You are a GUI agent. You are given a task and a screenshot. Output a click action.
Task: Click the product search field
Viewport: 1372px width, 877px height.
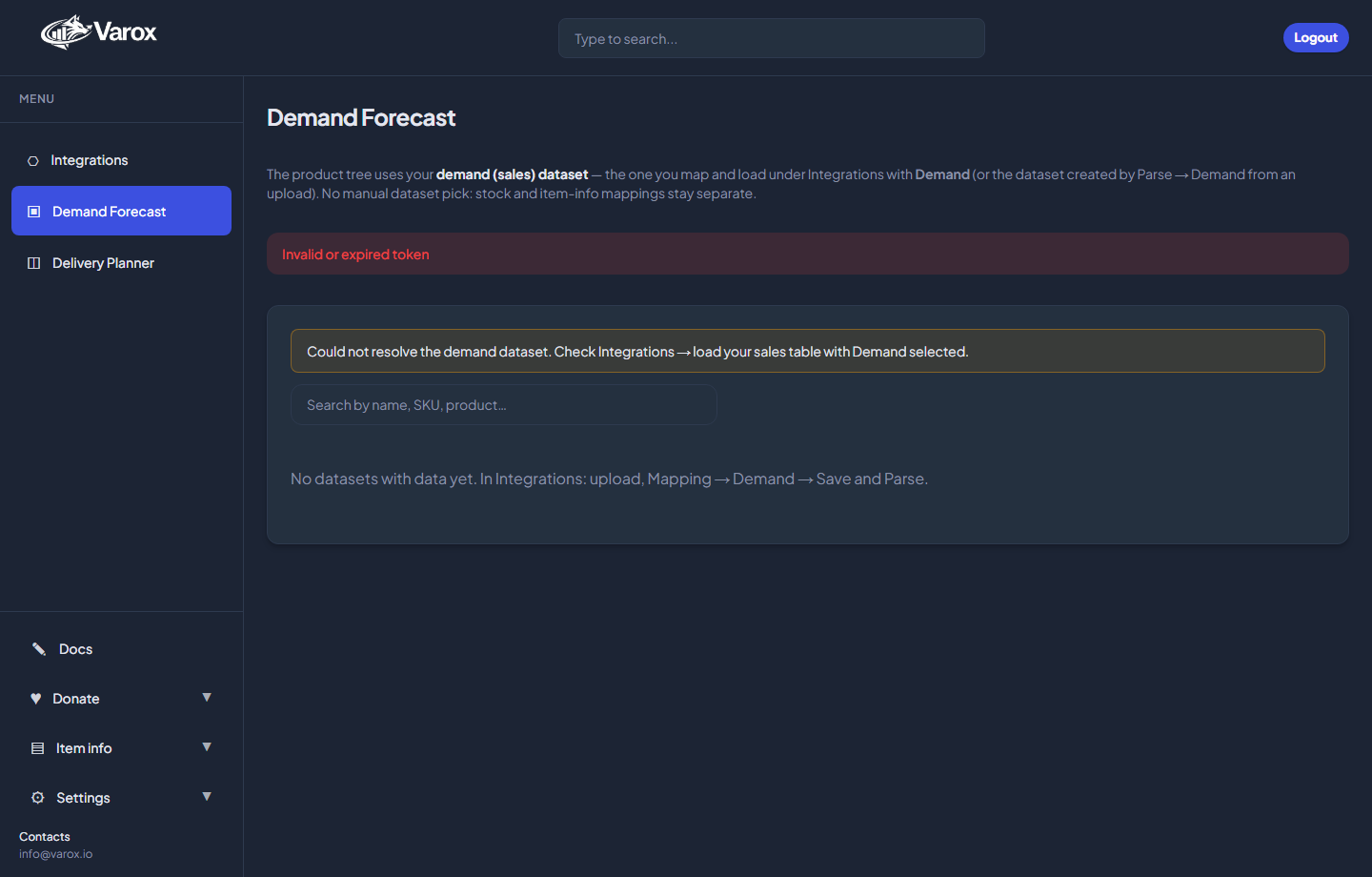pos(504,404)
